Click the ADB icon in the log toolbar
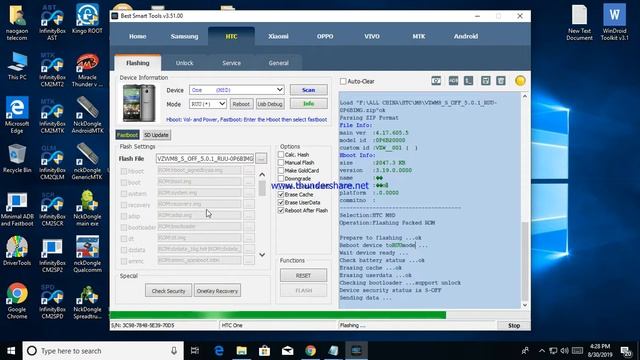The width and height of the screenshot is (640, 360). click(x=453, y=81)
